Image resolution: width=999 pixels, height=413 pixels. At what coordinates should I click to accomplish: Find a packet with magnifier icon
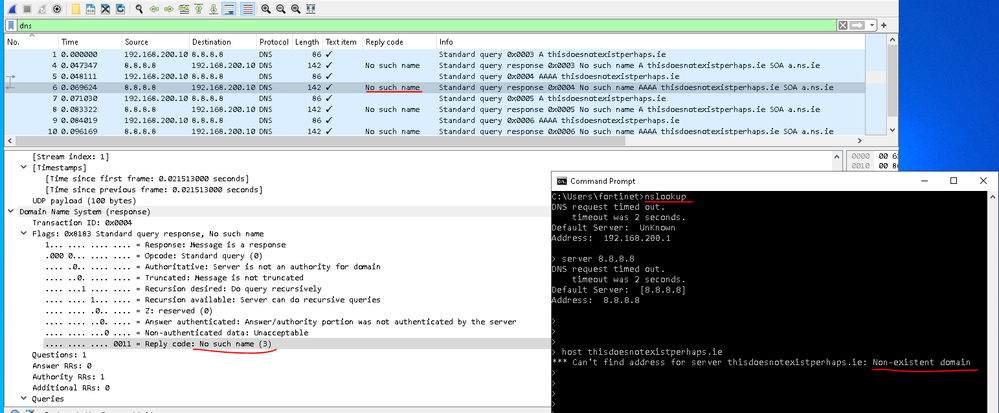tap(139, 9)
